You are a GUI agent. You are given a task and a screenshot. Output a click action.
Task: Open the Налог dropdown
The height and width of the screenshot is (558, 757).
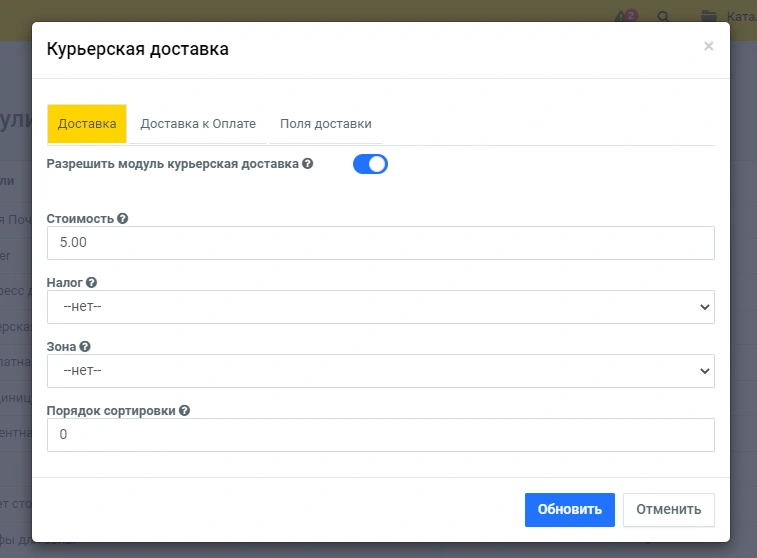click(380, 307)
